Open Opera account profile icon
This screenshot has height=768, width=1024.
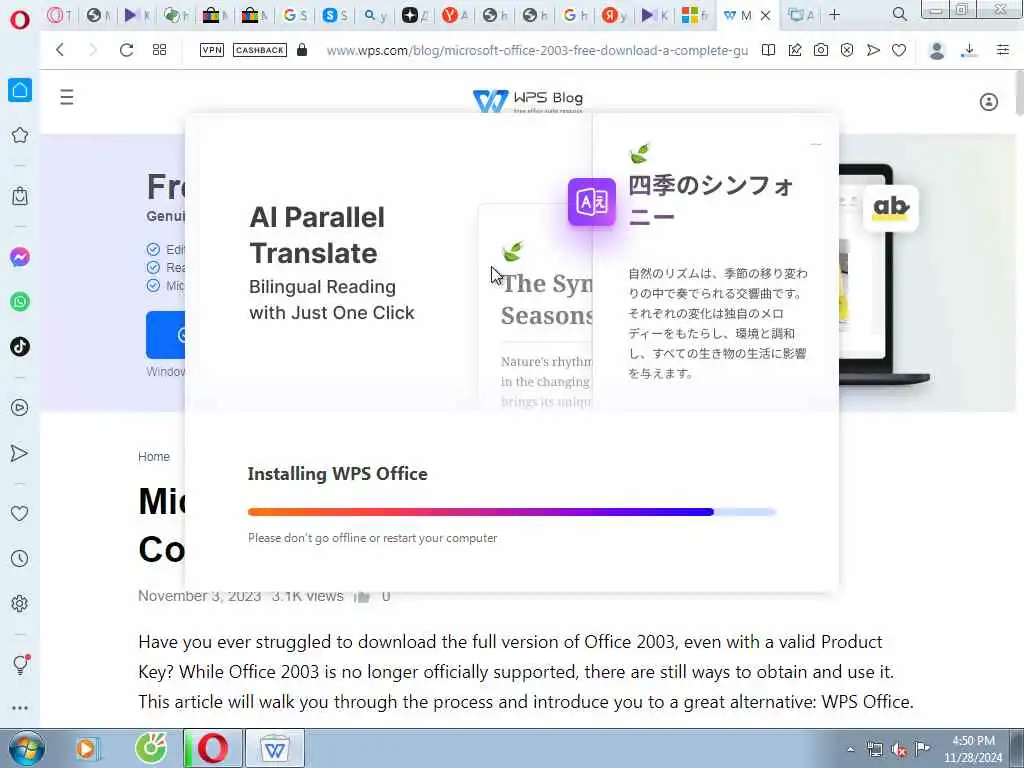[x=937, y=50]
